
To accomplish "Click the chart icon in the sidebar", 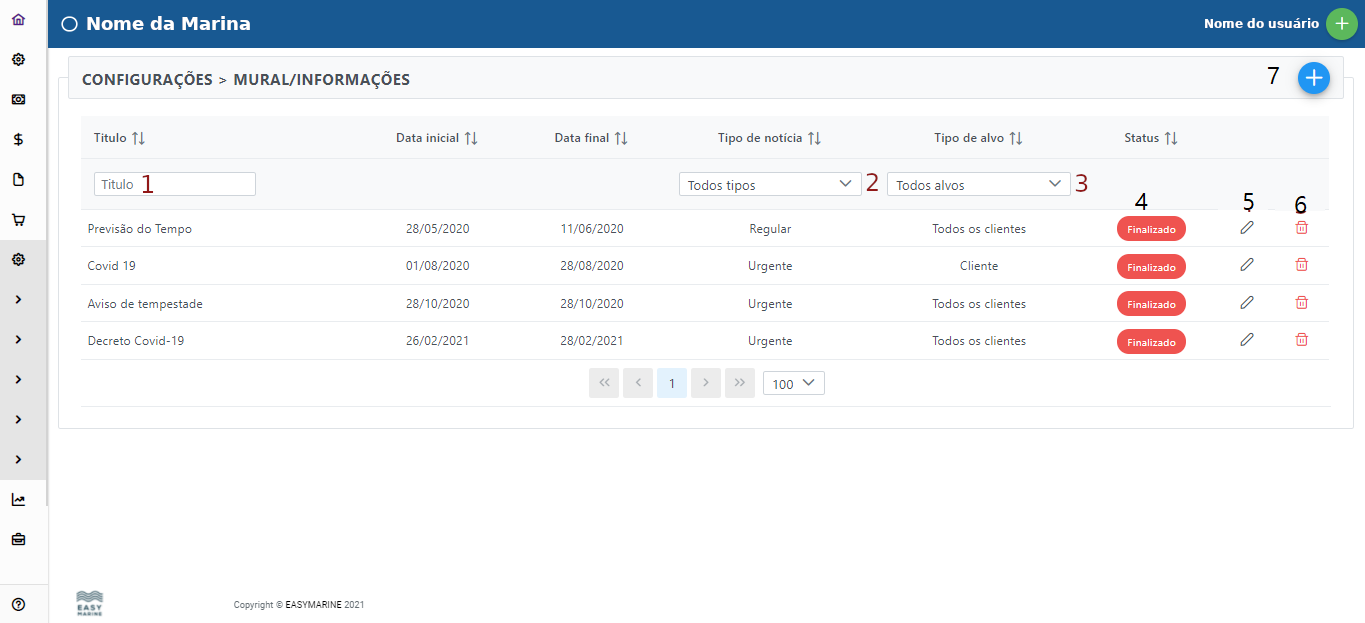I will pyautogui.click(x=18, y=500).
